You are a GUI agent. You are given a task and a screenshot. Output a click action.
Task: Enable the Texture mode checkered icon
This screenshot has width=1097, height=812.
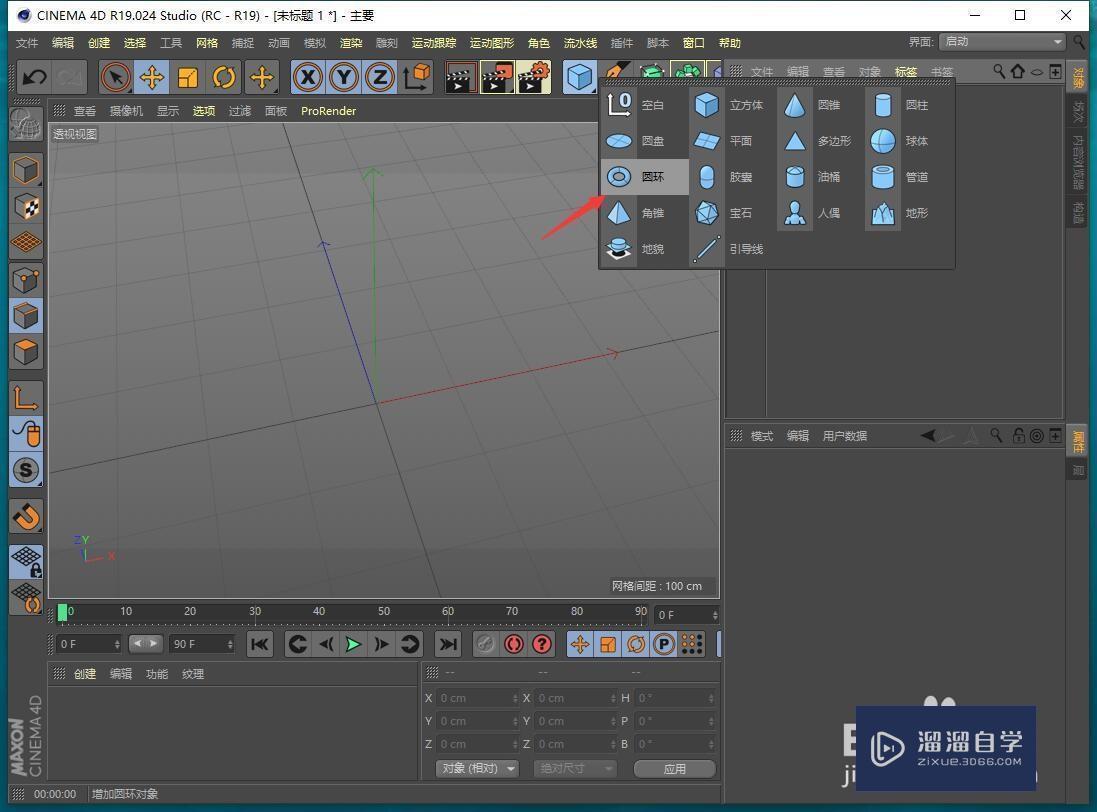tap(26, 206)
